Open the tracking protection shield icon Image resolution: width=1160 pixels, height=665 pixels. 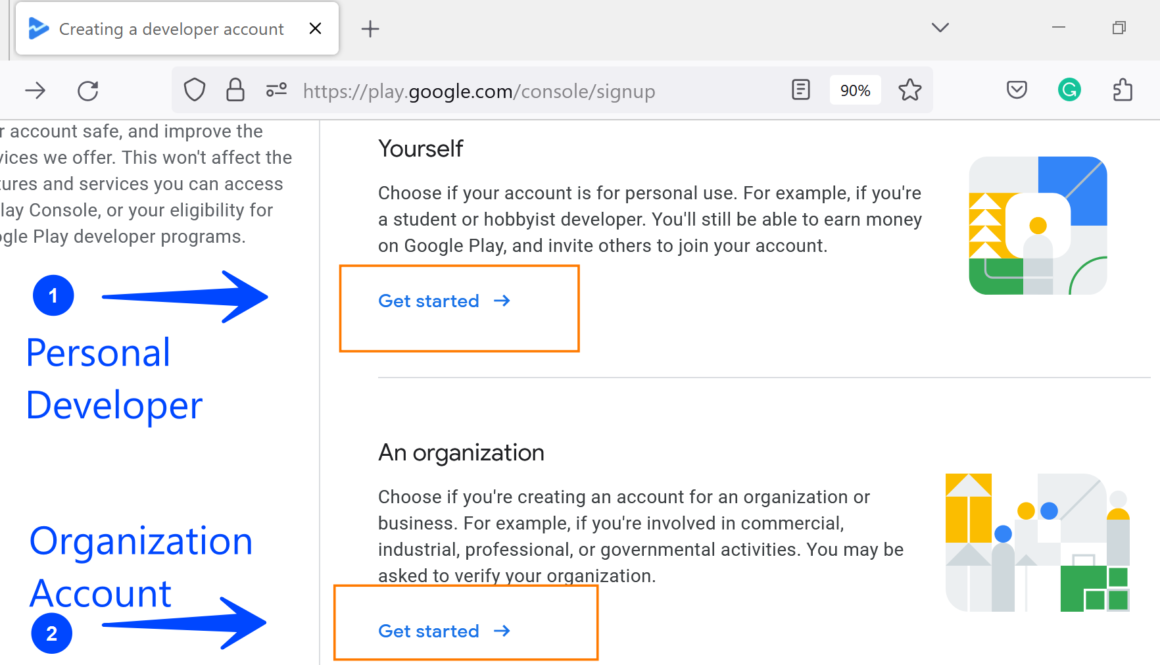[x=194, y=91]
